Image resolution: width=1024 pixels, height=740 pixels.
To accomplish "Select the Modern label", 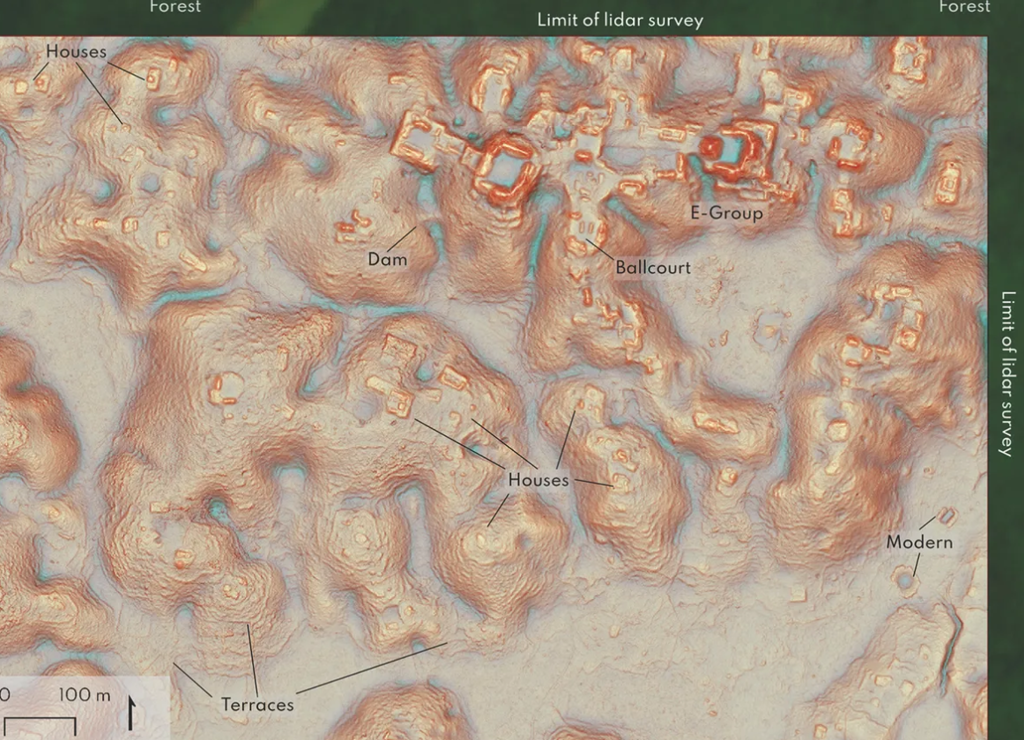I will (919, 542).
